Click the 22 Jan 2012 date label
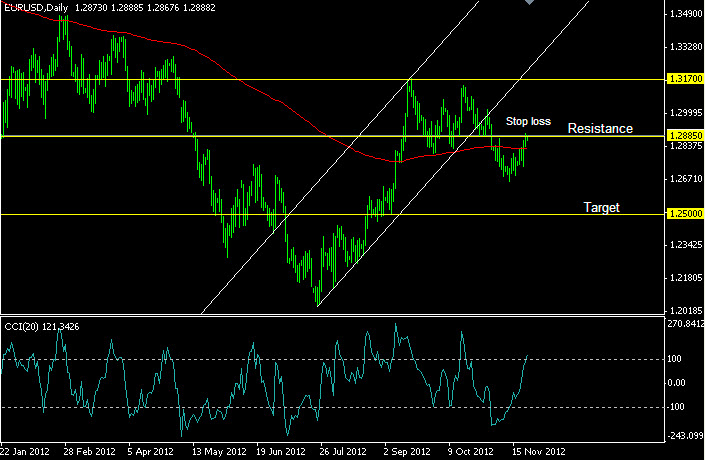 pyautogui.click(x=25, y=451)
